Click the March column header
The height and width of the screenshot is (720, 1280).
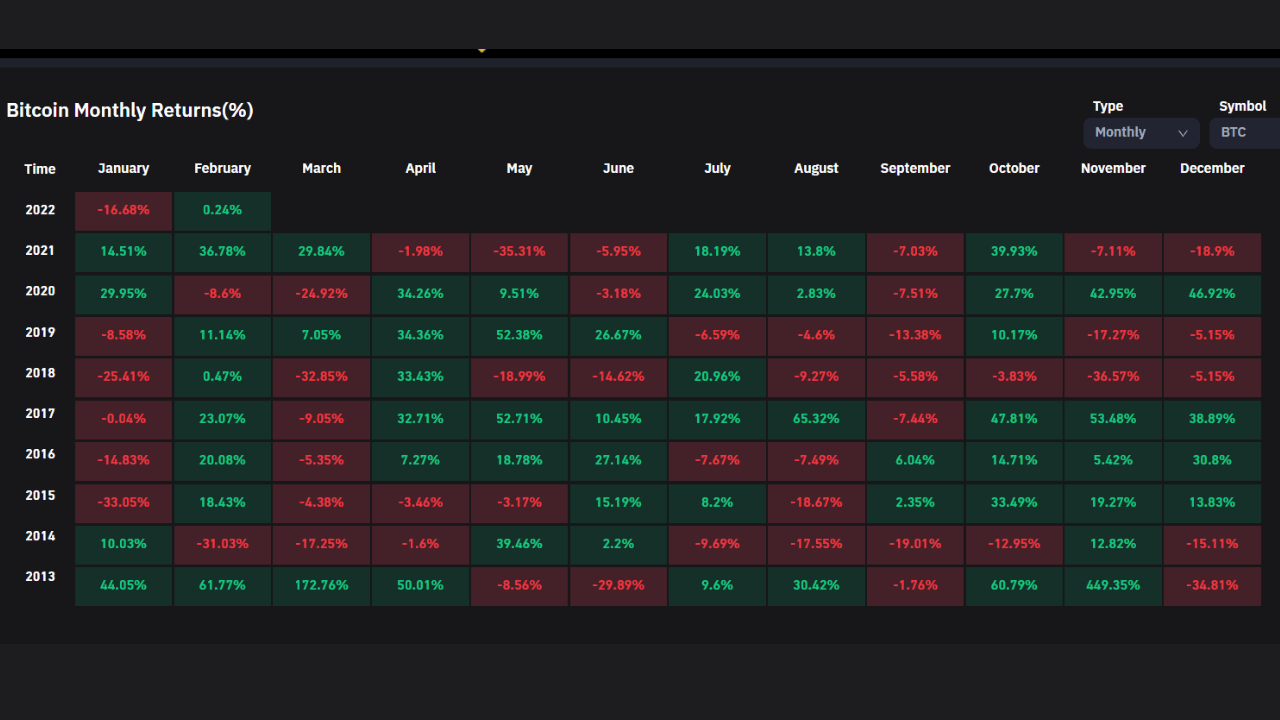pos(322,168)
